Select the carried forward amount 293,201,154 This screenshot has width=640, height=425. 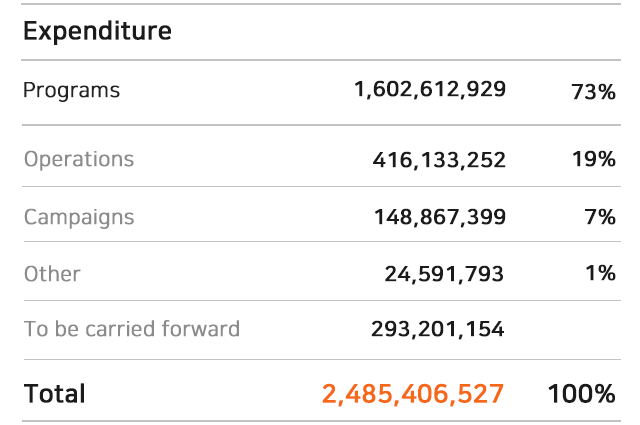[x=438, y=329]
